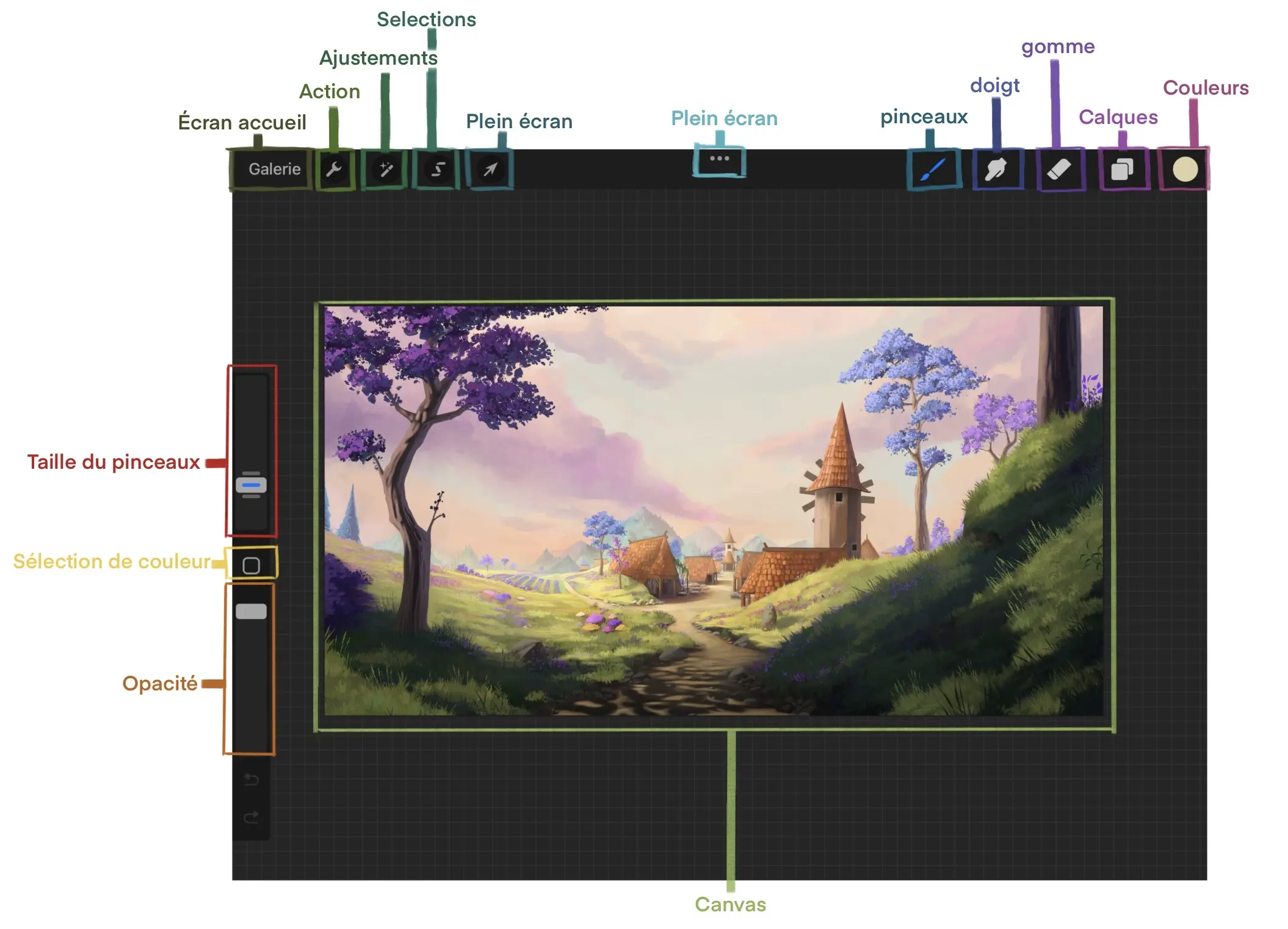The image size is (1288, 929).
Task: Toggle the square modify button on sidebar
Action: pyautogui.click(x=251, y=566)
